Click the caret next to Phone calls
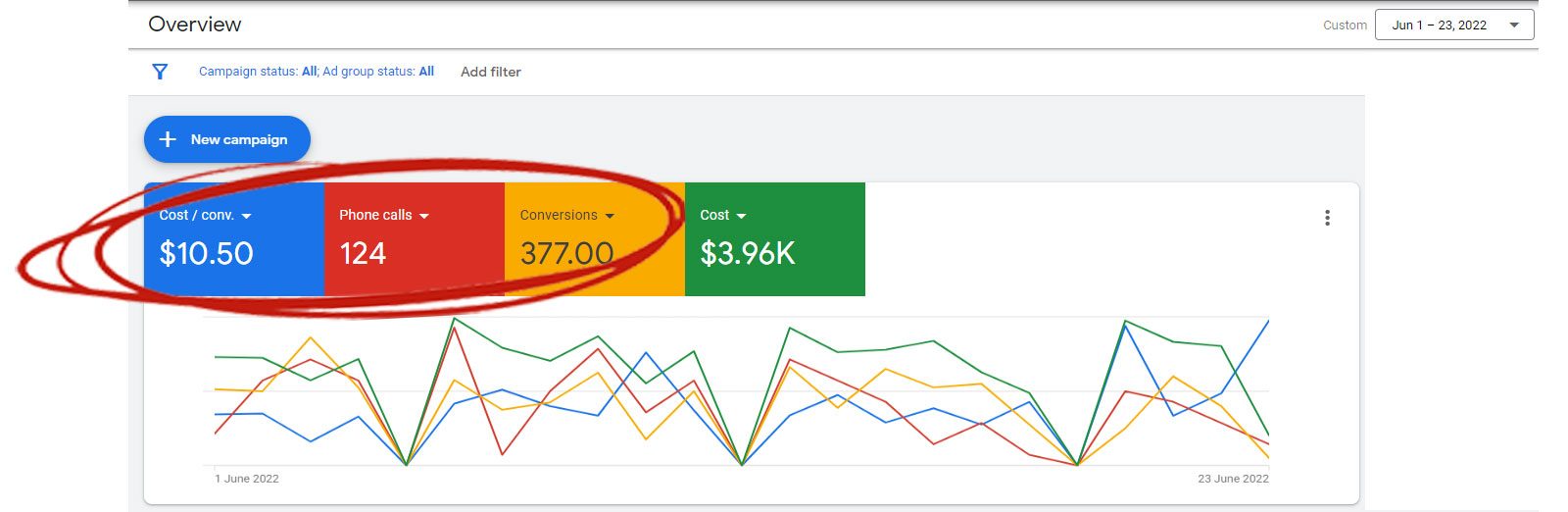The width and height of the screenshot is (1568, 512). coord(424,216)
